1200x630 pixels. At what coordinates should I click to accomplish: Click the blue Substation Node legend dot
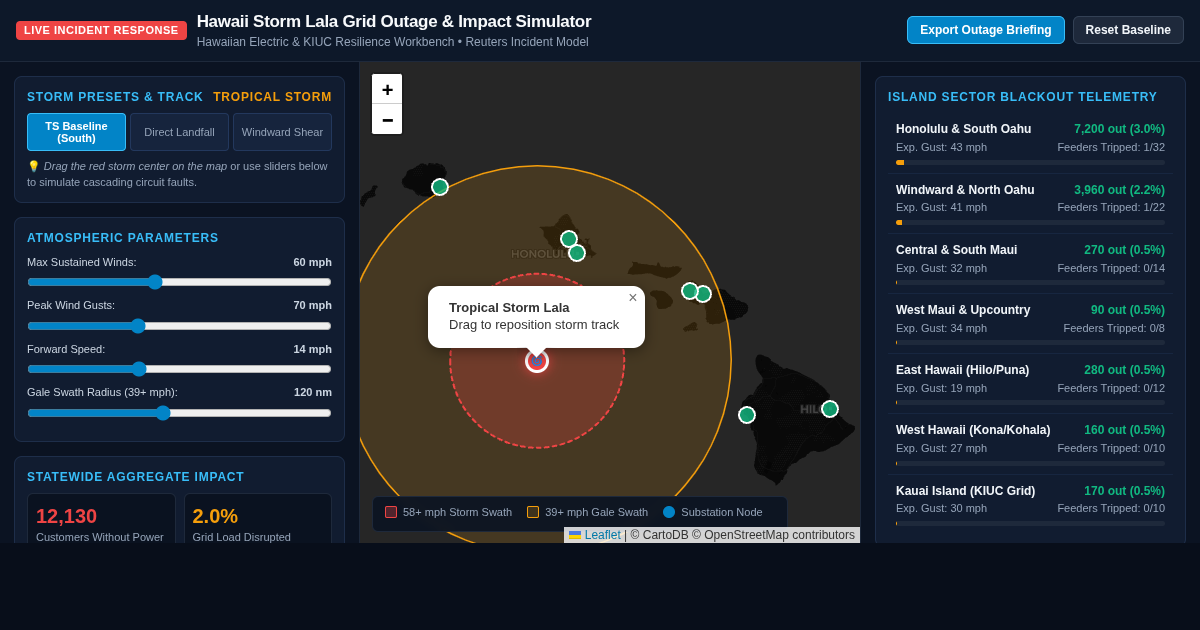tap(669, 512)
